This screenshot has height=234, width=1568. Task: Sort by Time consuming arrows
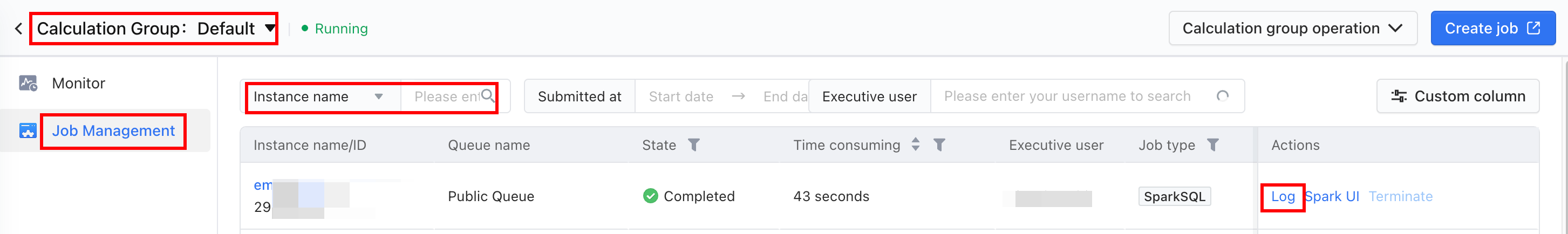(x=916, y=144)
